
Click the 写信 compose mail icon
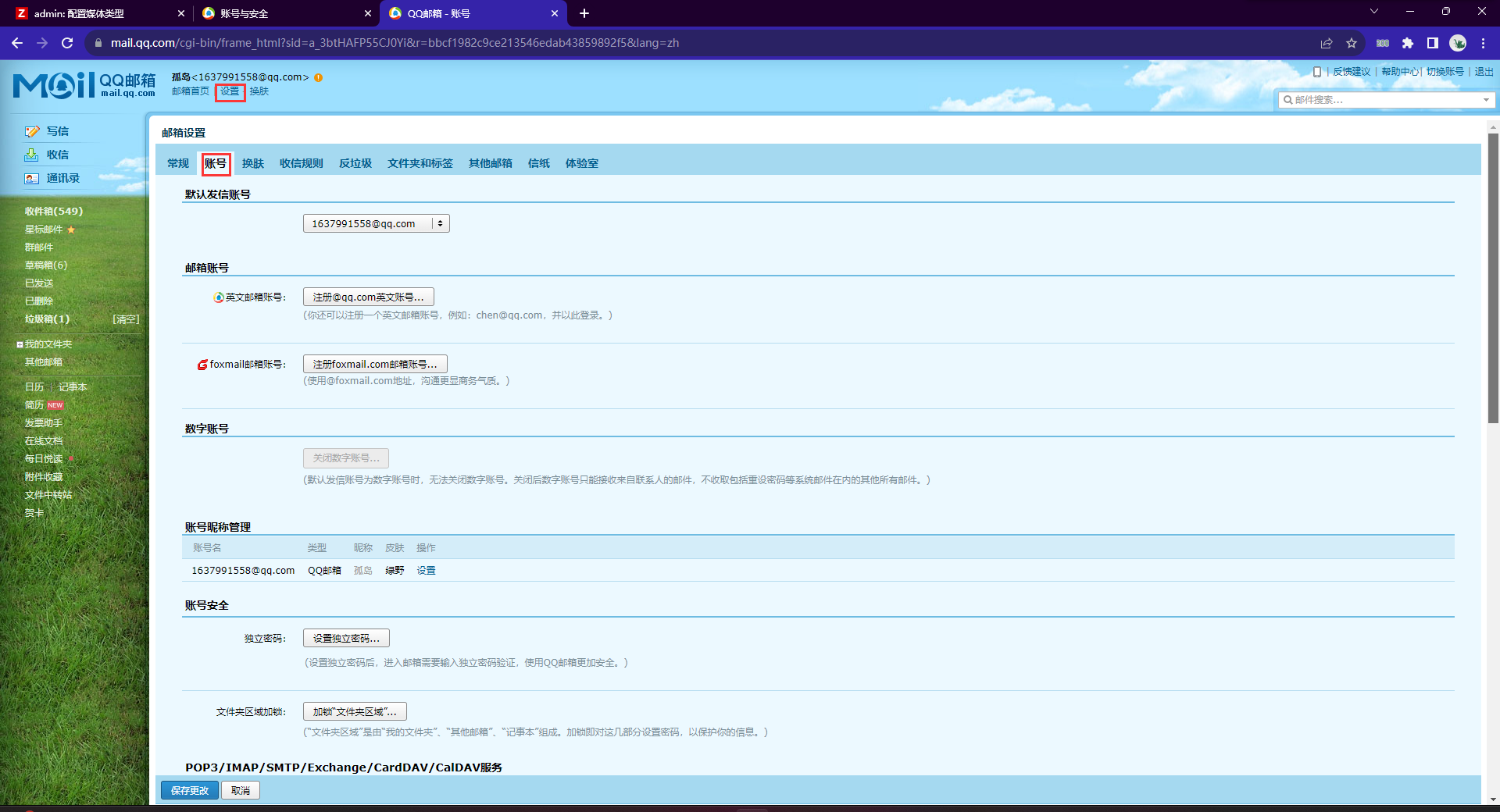point(32,131)
